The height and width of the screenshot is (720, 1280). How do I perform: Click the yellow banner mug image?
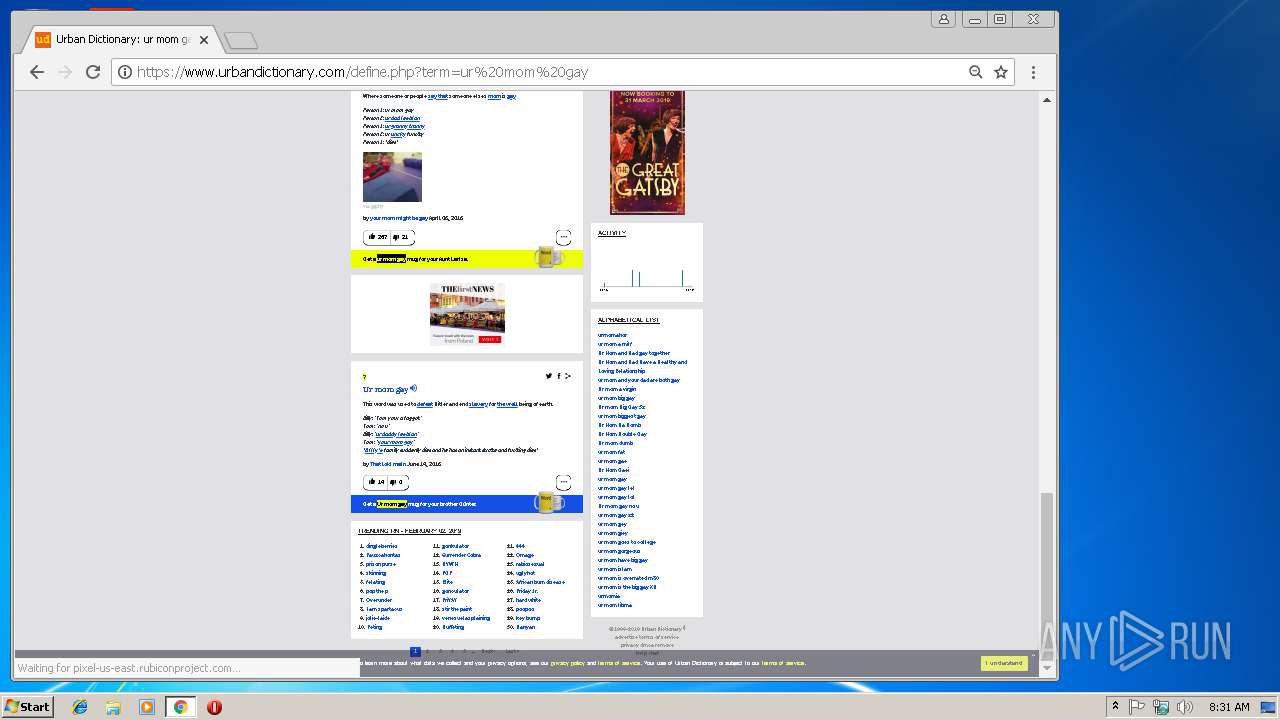547,257
